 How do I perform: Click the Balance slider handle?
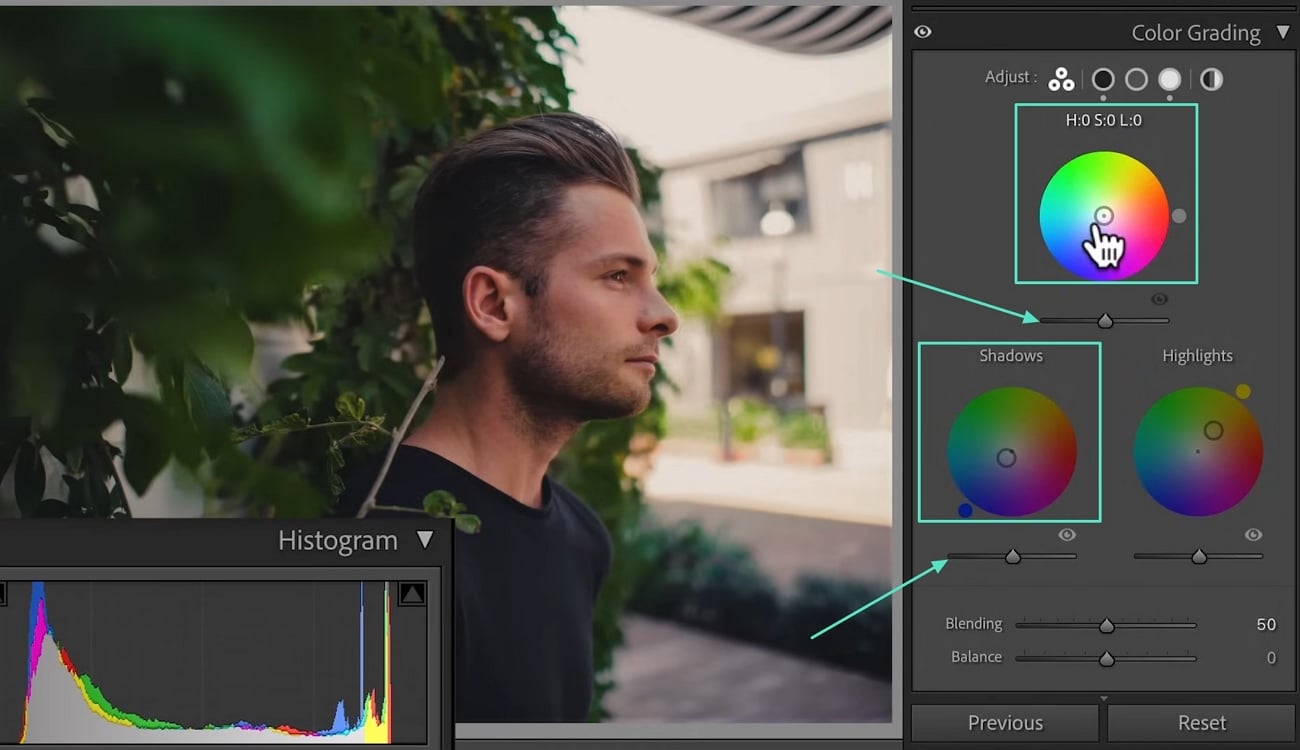[x=1106, y=659]
